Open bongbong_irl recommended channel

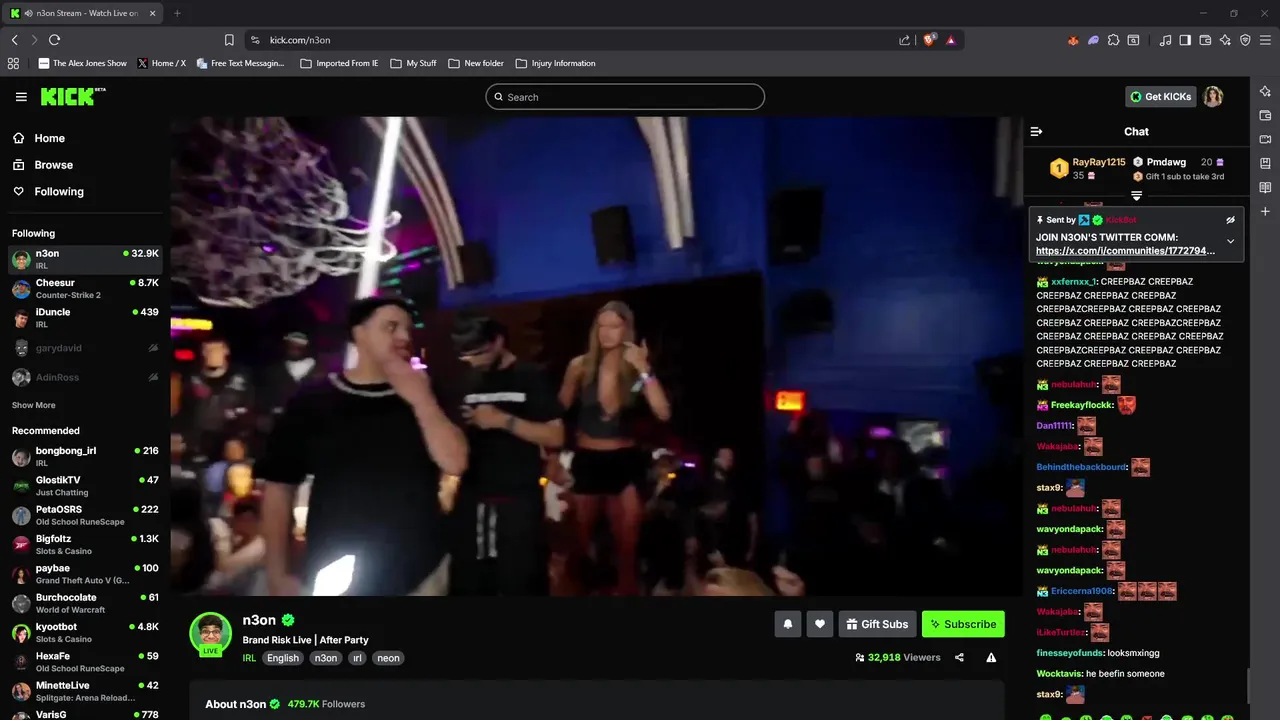pyautogui.click(x=85, y=457)
